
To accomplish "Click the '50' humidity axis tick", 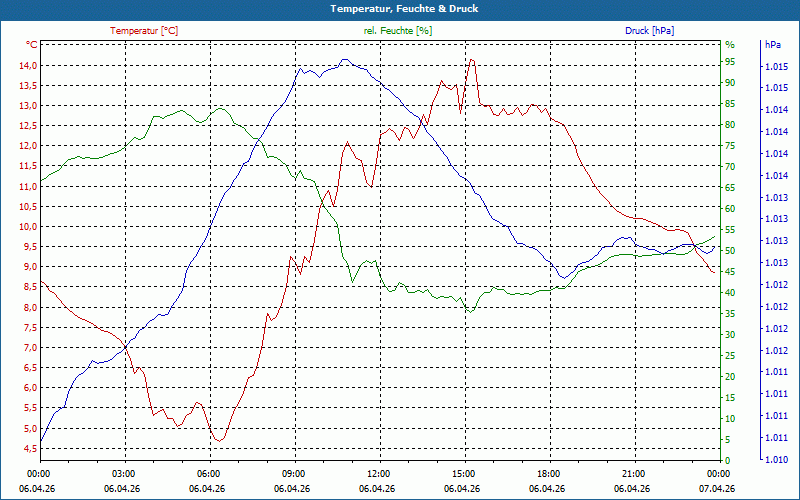I will (730, 251).
